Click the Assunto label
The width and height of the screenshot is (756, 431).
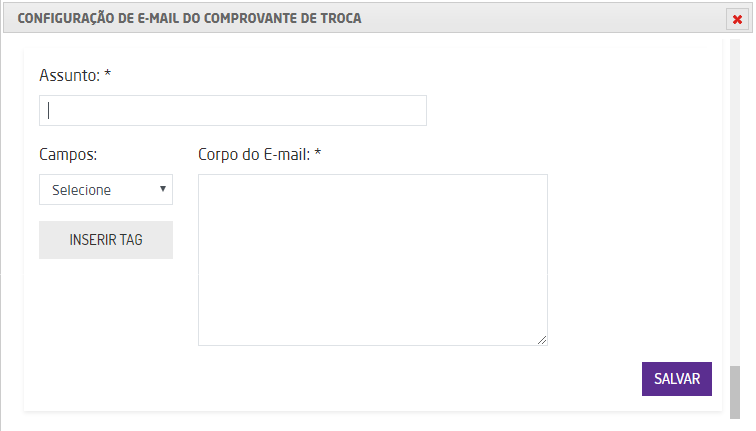pyautogui.click(x=69, y=75)
